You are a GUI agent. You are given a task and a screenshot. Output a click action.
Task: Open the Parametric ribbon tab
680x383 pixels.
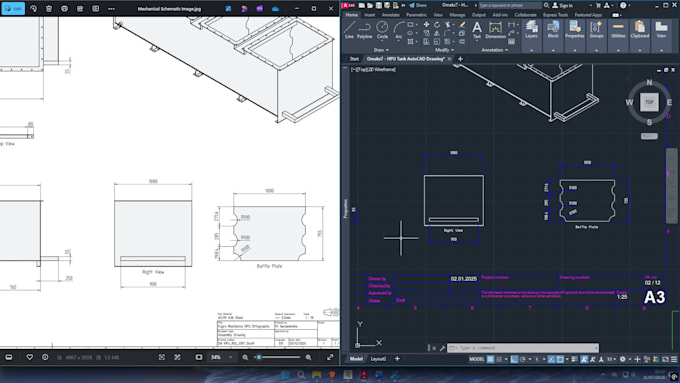(x=416, y=15)
